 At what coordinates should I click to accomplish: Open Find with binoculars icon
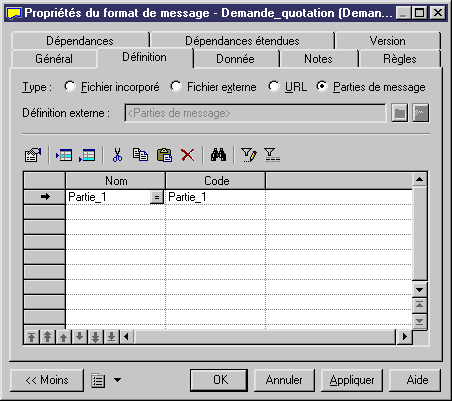218,155
